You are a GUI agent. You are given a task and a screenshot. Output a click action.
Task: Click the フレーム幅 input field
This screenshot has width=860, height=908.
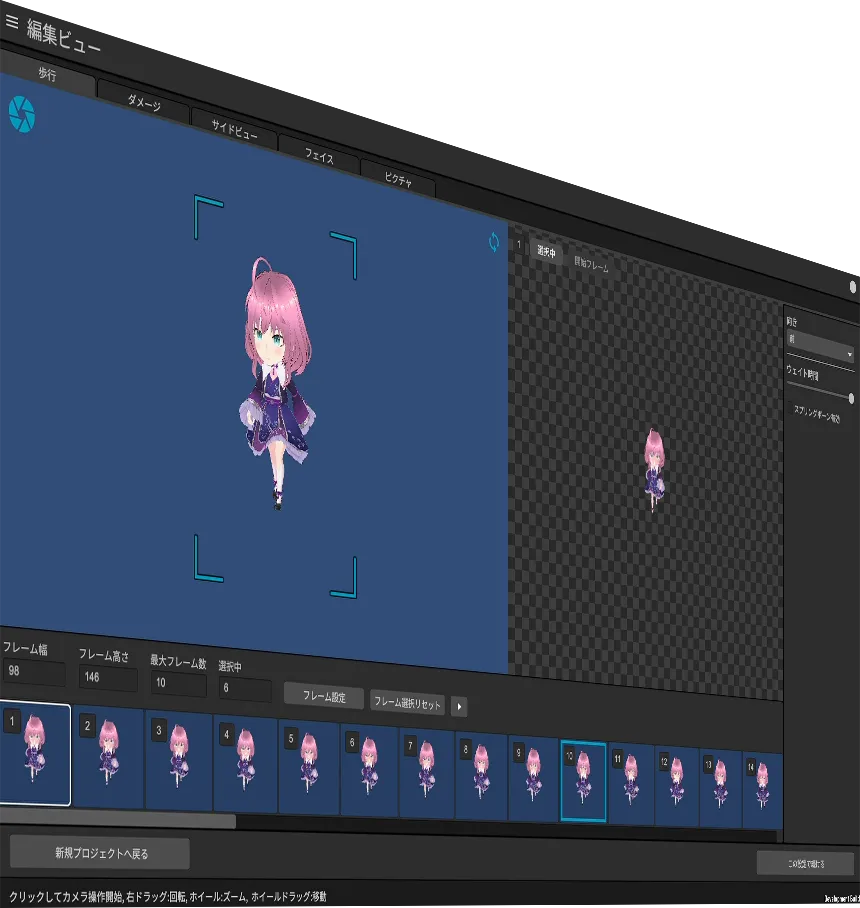33,672
